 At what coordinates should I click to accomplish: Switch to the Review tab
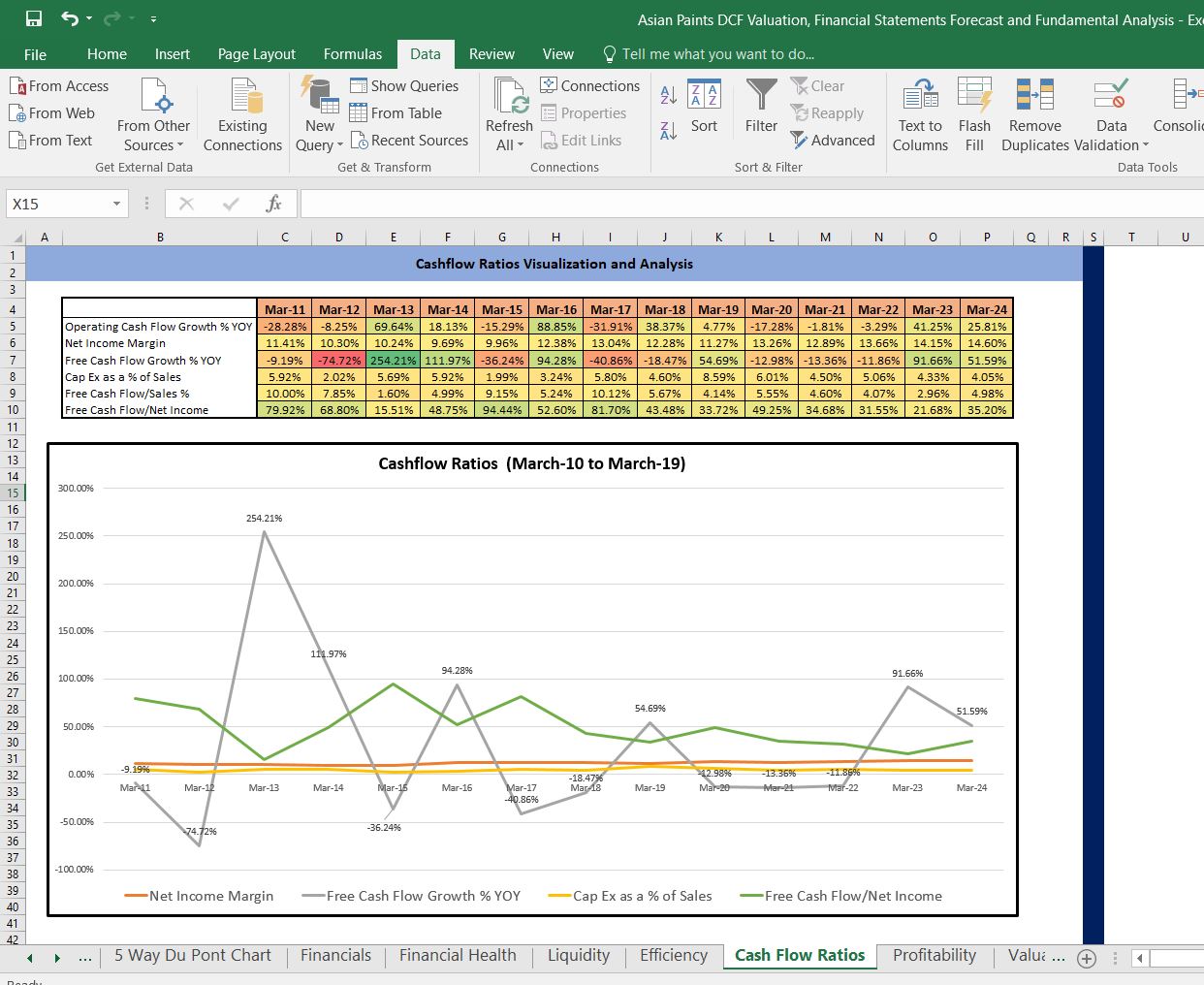pyautogui.click(x=491, y=54)
